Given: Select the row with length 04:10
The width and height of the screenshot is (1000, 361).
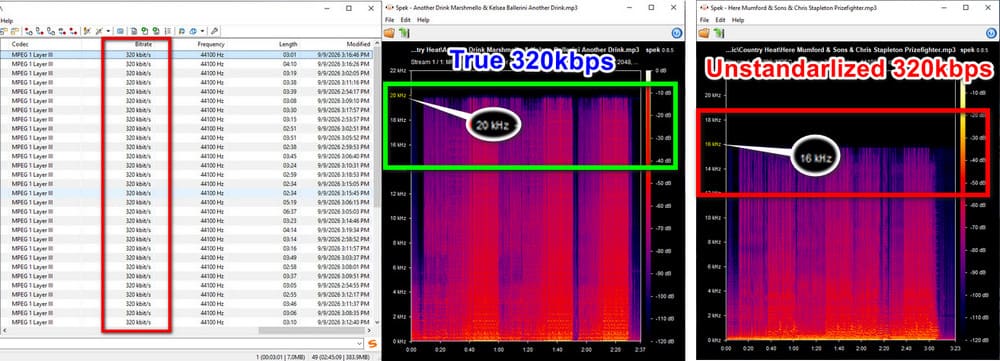Looking at the screenshot, I should pyautogui.click(x=186, y=64).
